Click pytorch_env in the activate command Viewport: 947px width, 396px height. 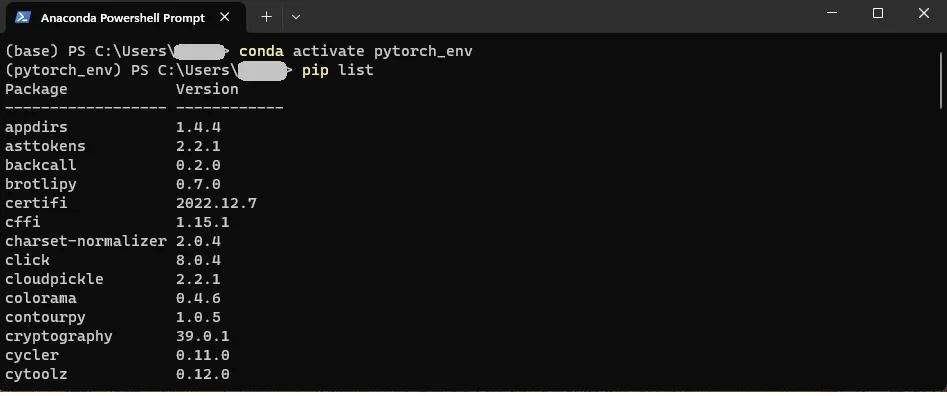pos(423,52)
